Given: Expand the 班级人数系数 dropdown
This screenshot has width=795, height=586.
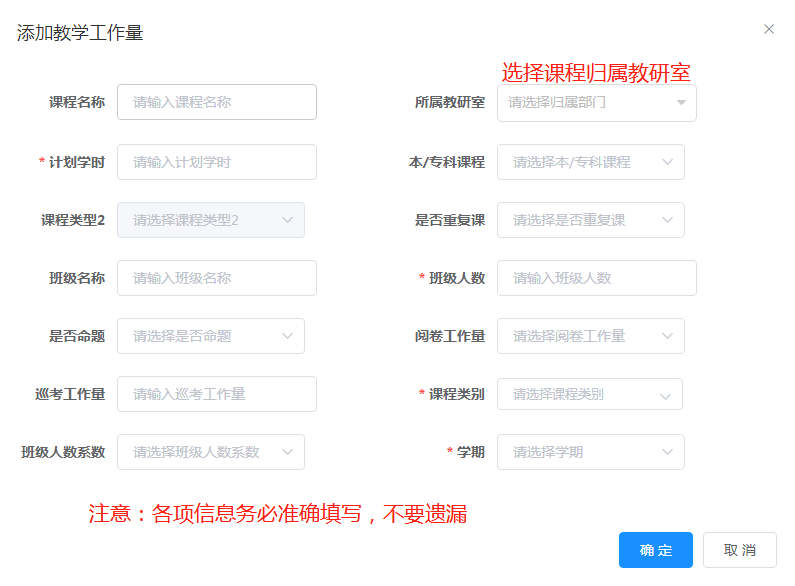Looking at the screenshot, I should [x=211, y=452].
